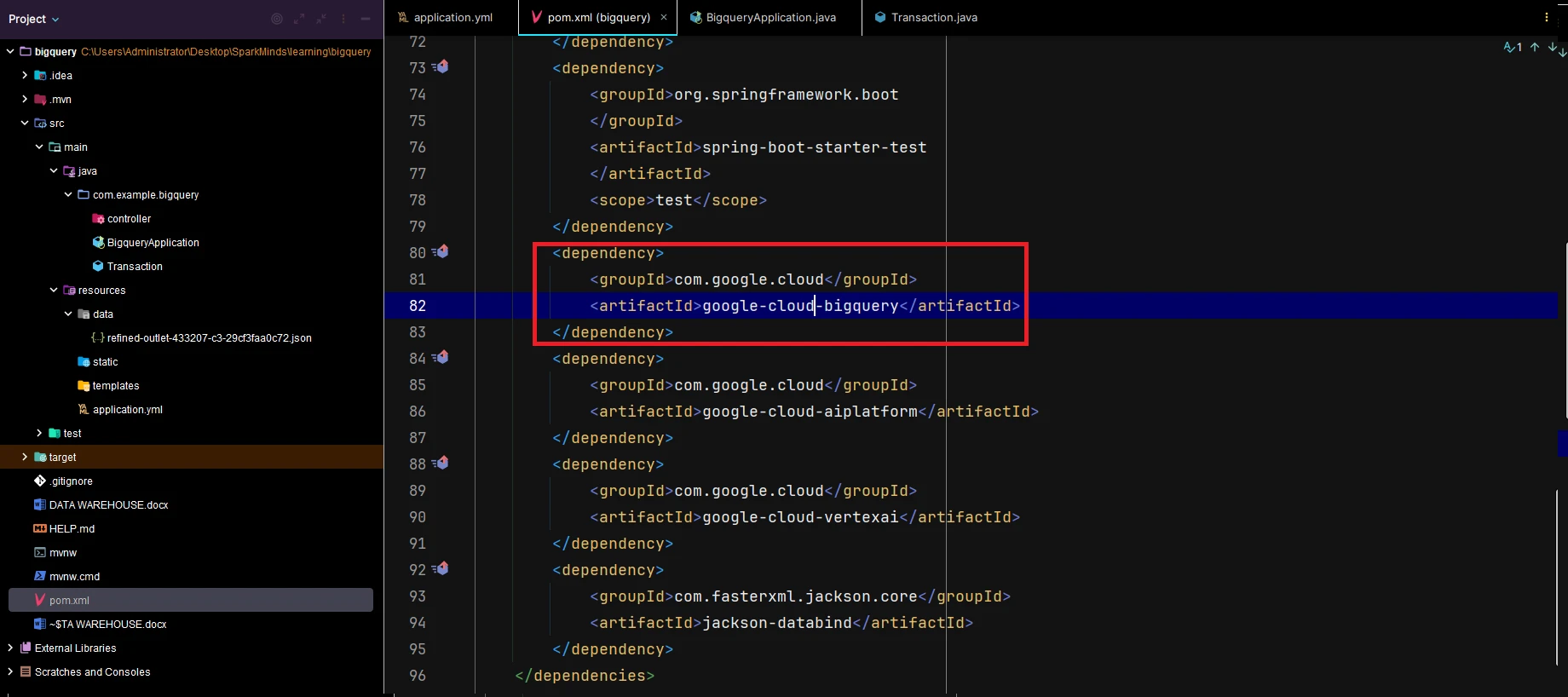This screenshot has width=1568, height=697.
Task: Close the pom.xml editor tab
Action: (664, 17)
